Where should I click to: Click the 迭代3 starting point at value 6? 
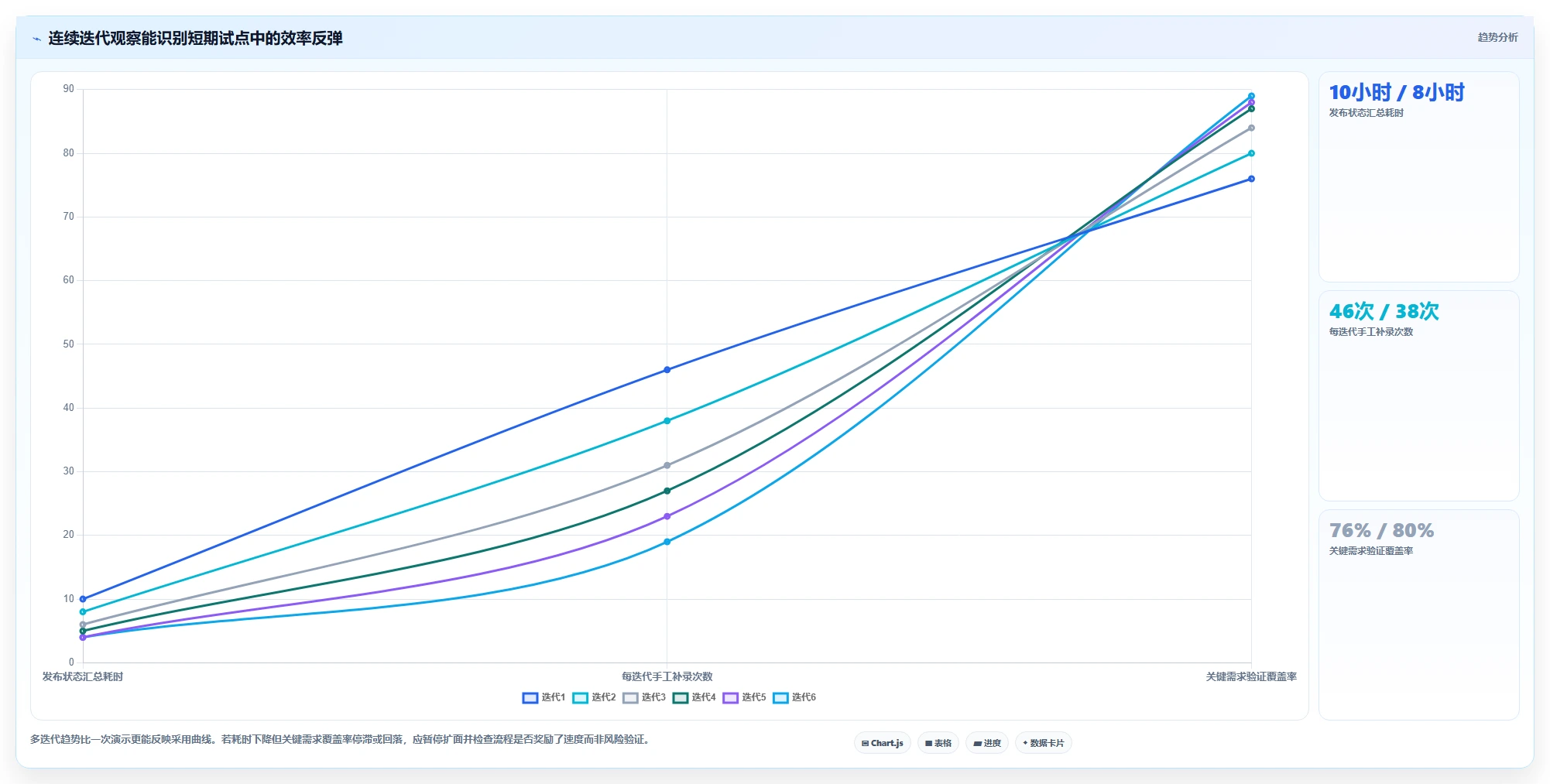click(83, 625)
